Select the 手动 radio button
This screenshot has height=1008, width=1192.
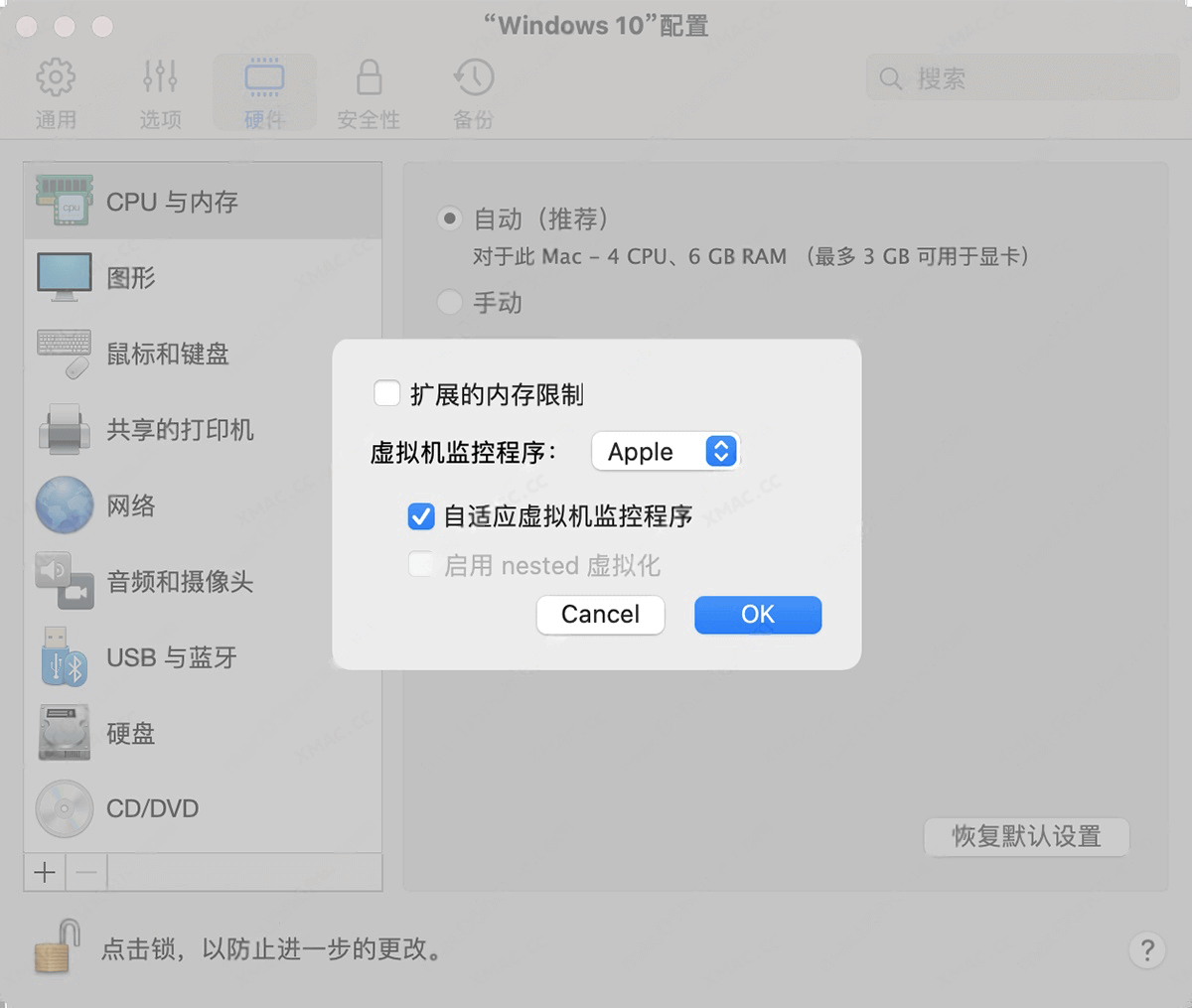pyautogui.click(x=449, y=303)
